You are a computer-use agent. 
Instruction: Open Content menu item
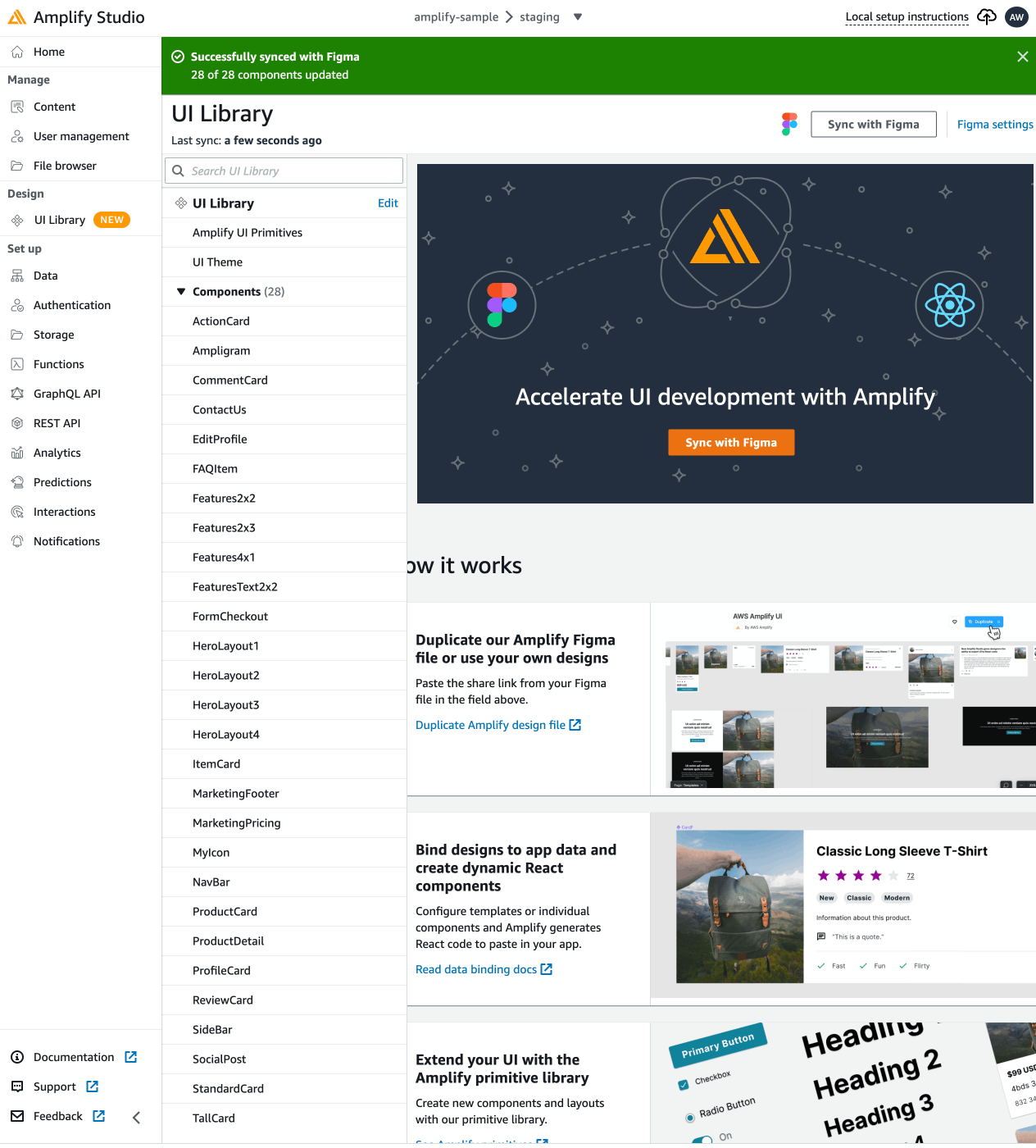click(x=54, y=107)
